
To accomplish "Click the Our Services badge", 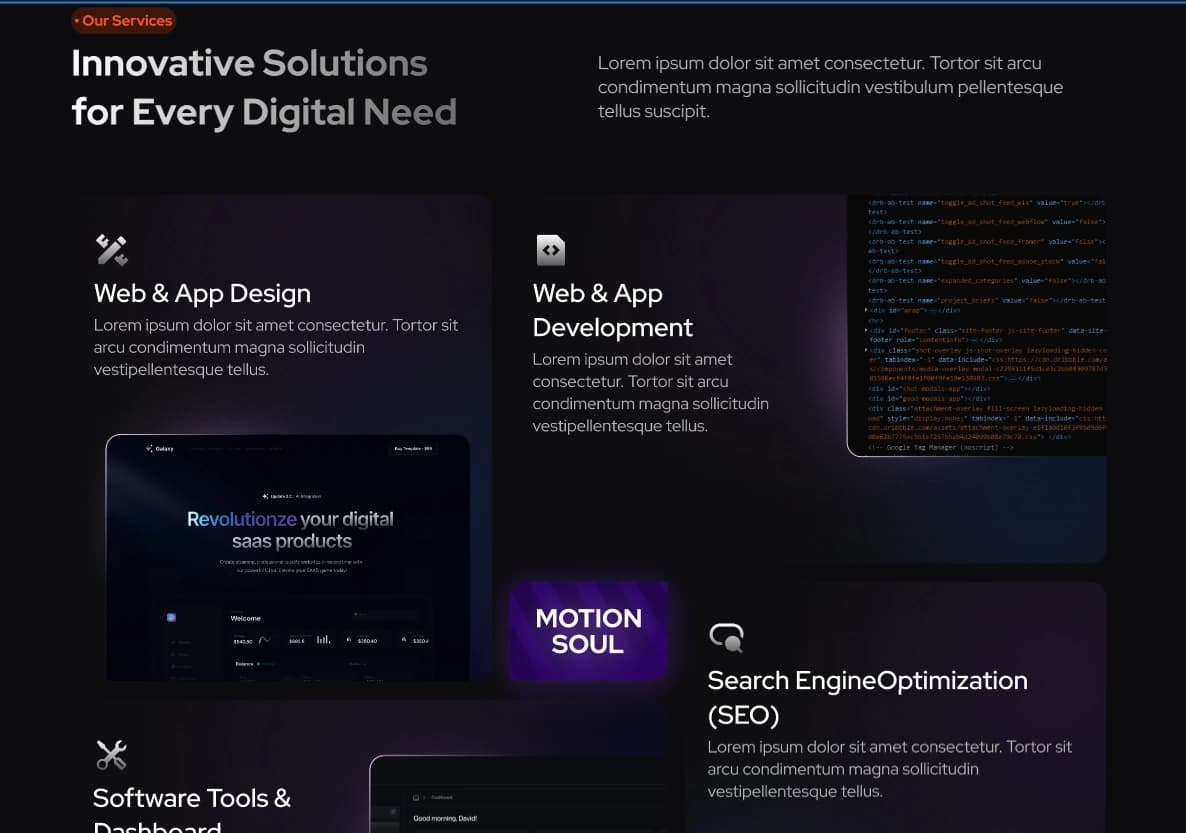I will [123, 20].
